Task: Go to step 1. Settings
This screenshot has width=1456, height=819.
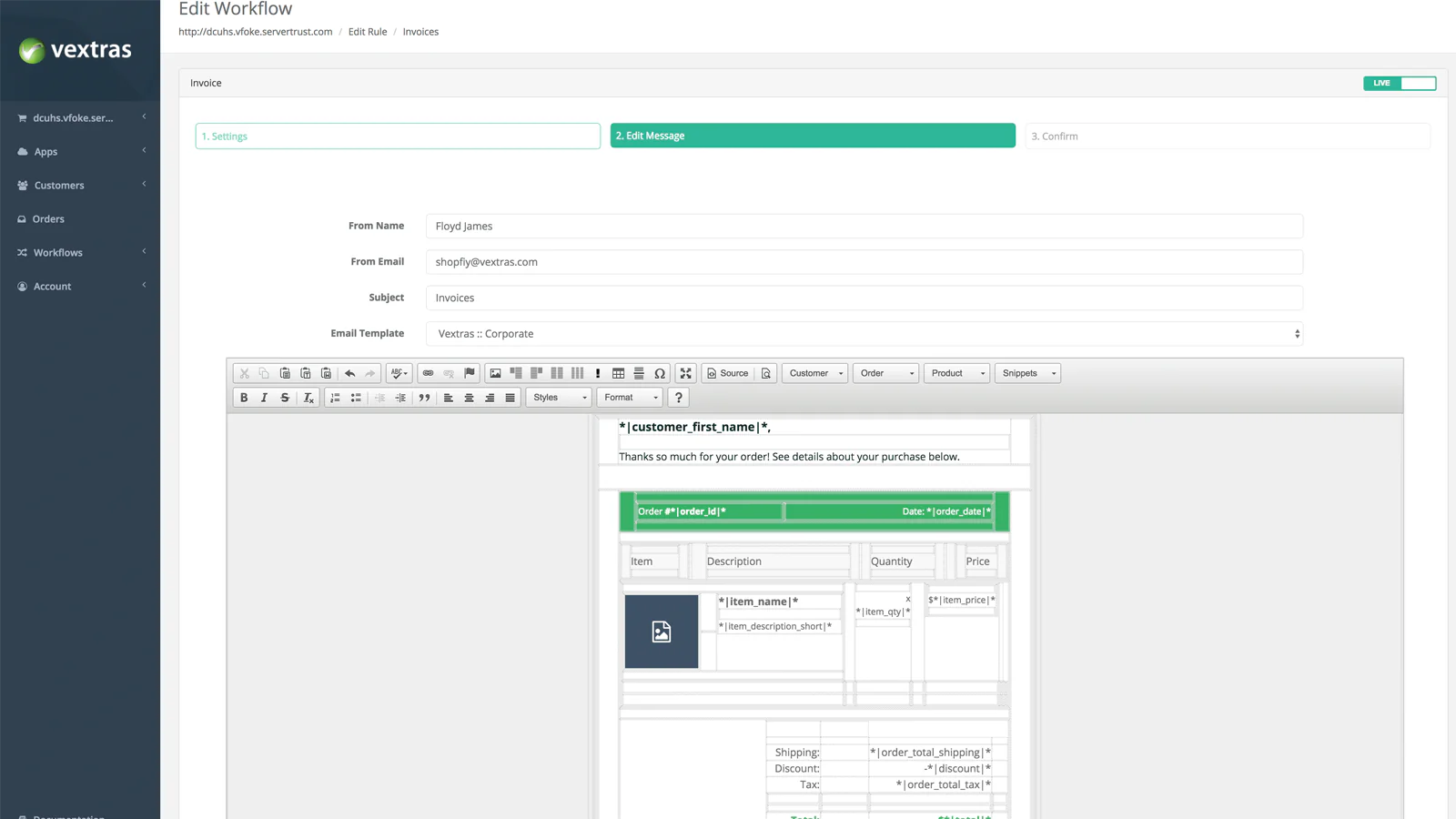Action: 398,136
